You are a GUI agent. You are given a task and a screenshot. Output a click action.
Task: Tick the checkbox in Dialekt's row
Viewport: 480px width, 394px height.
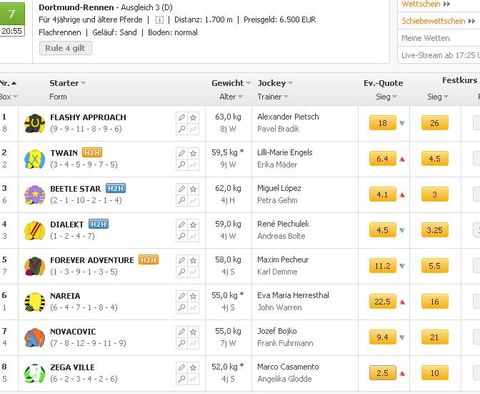point(477,230)
